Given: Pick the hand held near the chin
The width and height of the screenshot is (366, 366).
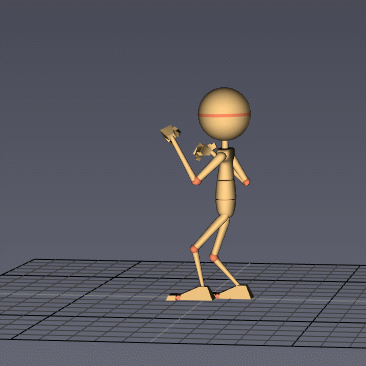Looking at the screenshot, I should click(204, 151).
